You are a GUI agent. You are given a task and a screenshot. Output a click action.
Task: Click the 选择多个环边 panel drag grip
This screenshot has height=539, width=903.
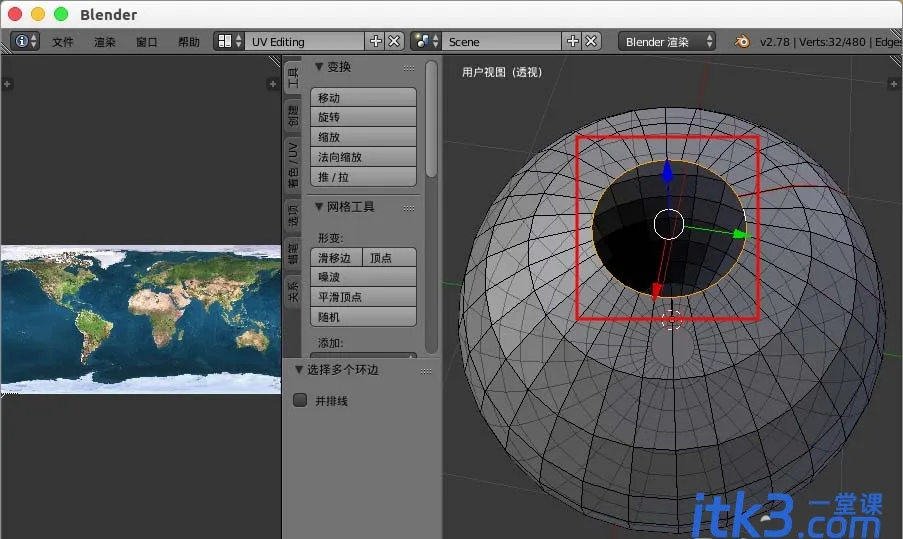[426, 371]
